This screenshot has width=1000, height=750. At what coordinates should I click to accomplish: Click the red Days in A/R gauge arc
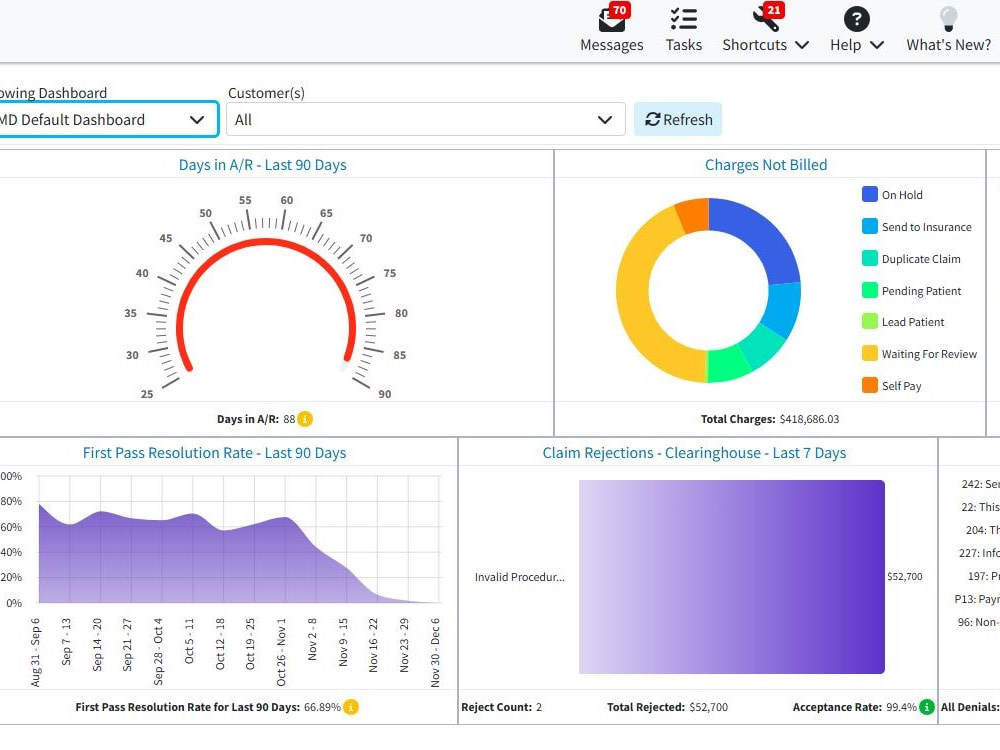point(266,242)
